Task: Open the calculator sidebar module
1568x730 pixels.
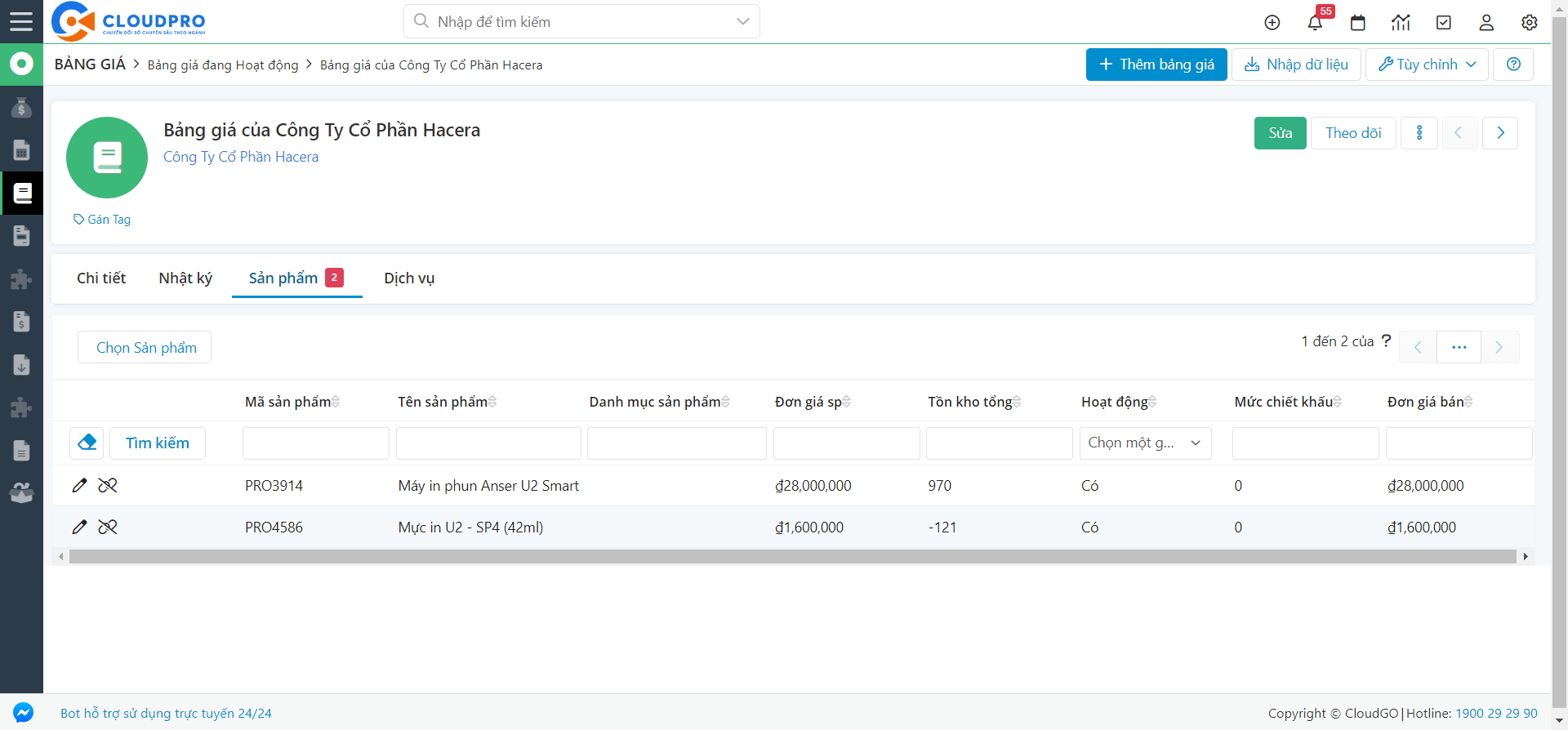Action: pos(21,150)
